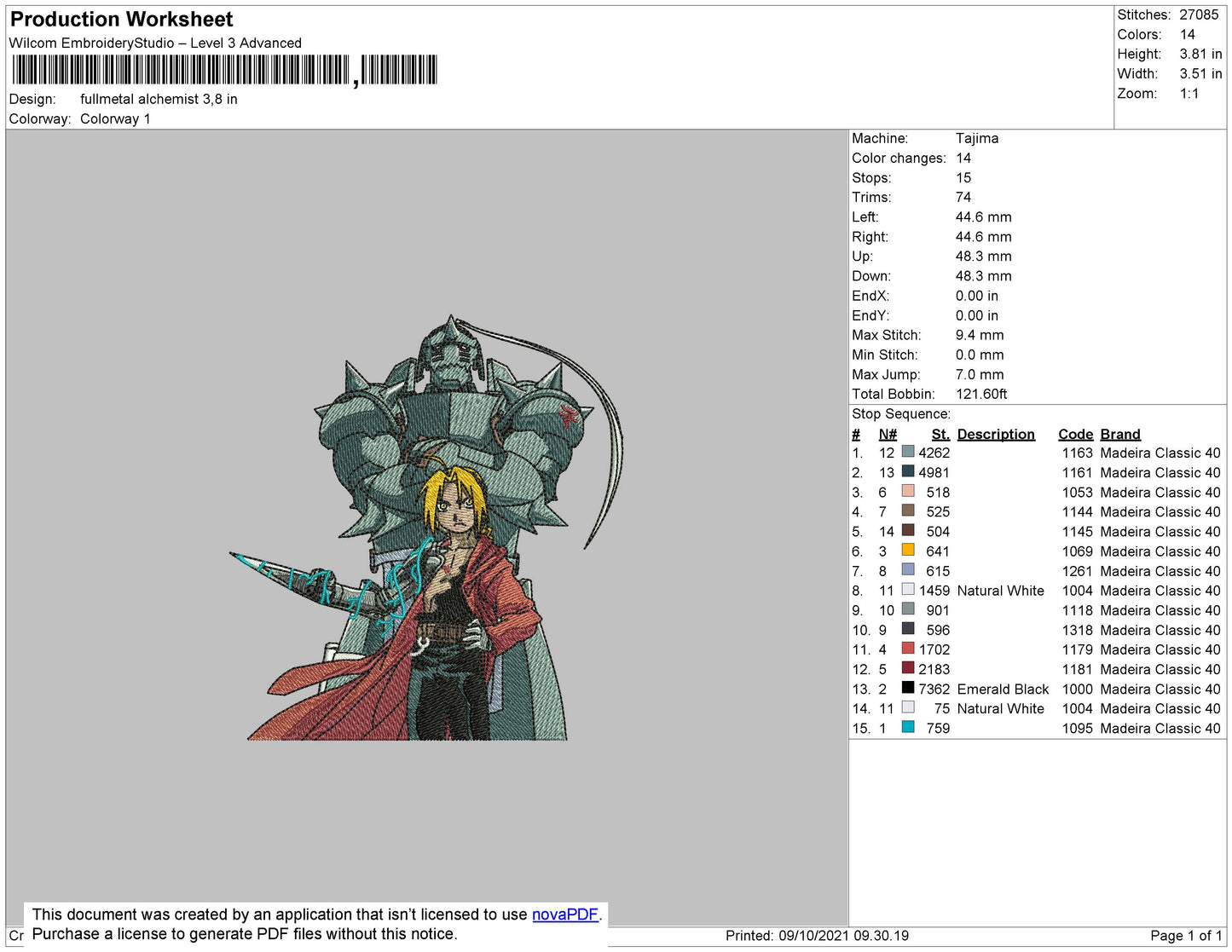Select the lavender swatch for code 1261
This screenshot has width=1232, height=952.
click(908, 570)
